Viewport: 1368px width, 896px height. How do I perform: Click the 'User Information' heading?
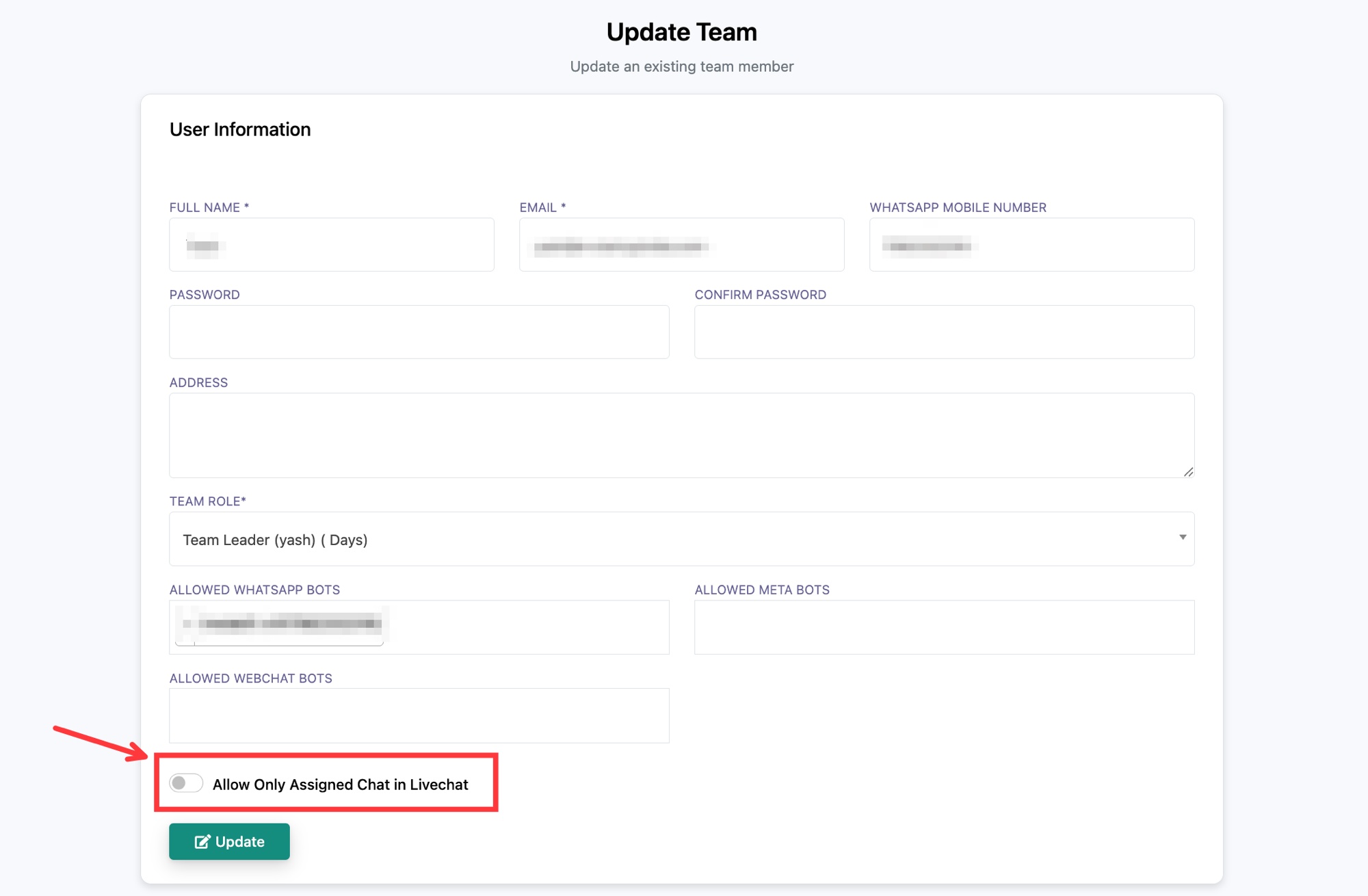click(240, 129)
